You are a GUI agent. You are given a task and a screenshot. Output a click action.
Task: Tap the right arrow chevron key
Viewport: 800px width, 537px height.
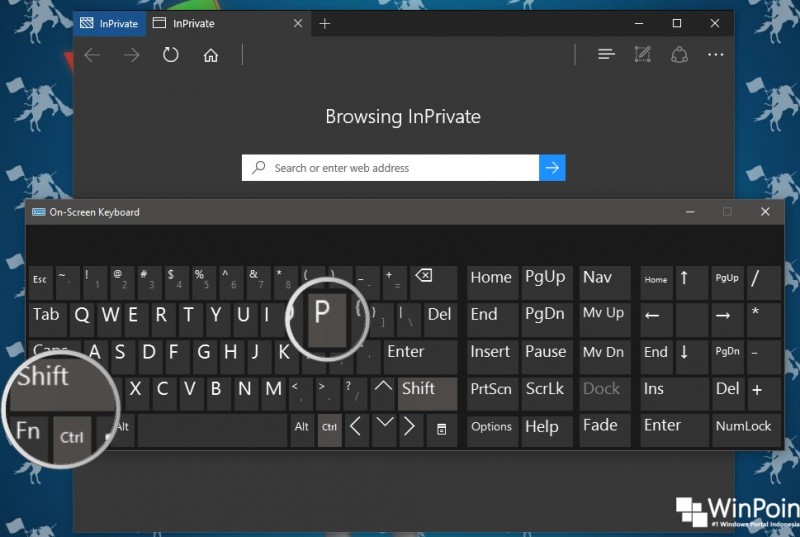click(x=410, y=431)
